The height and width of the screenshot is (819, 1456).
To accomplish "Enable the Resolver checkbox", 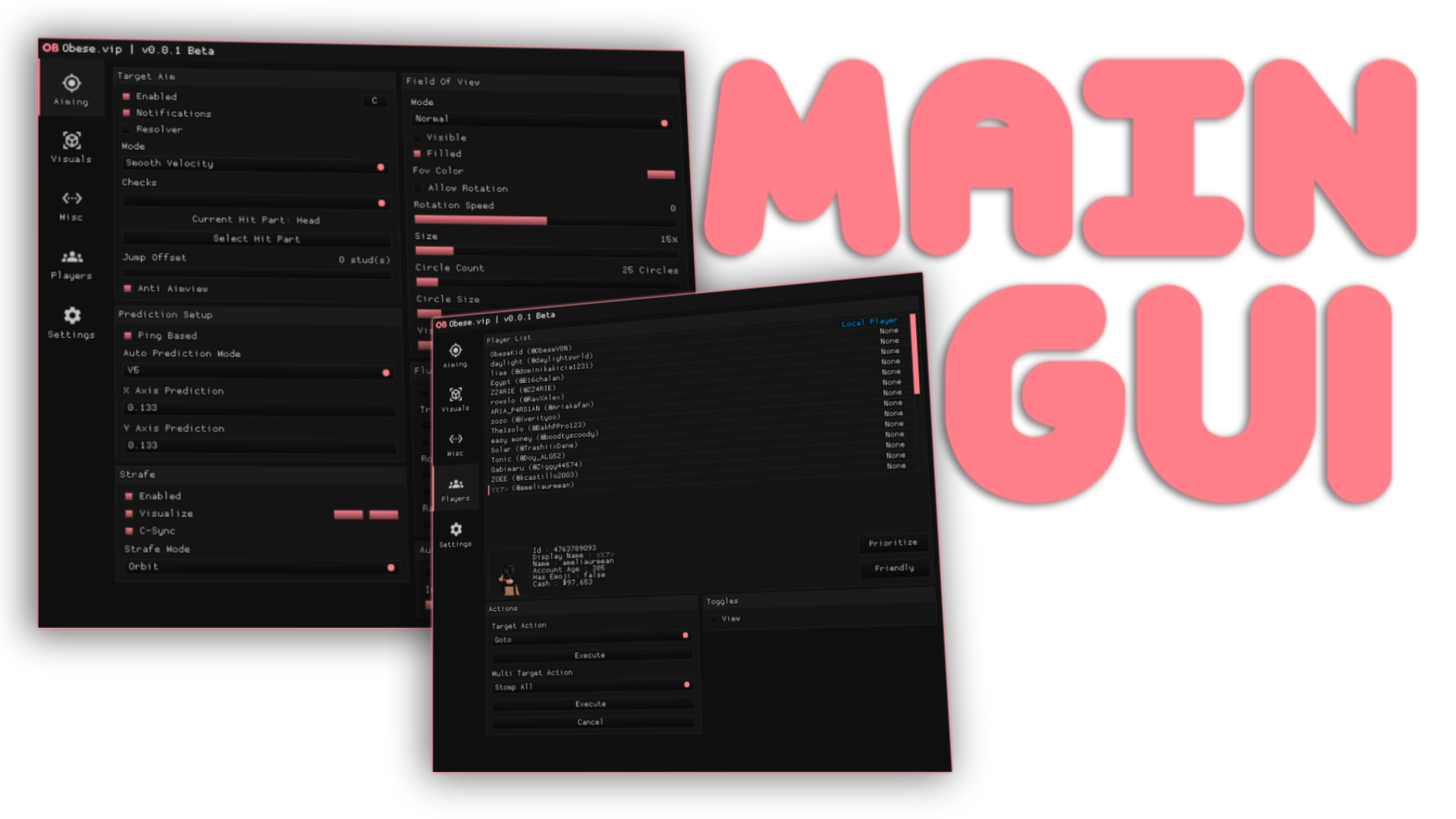I will (127, 129).
